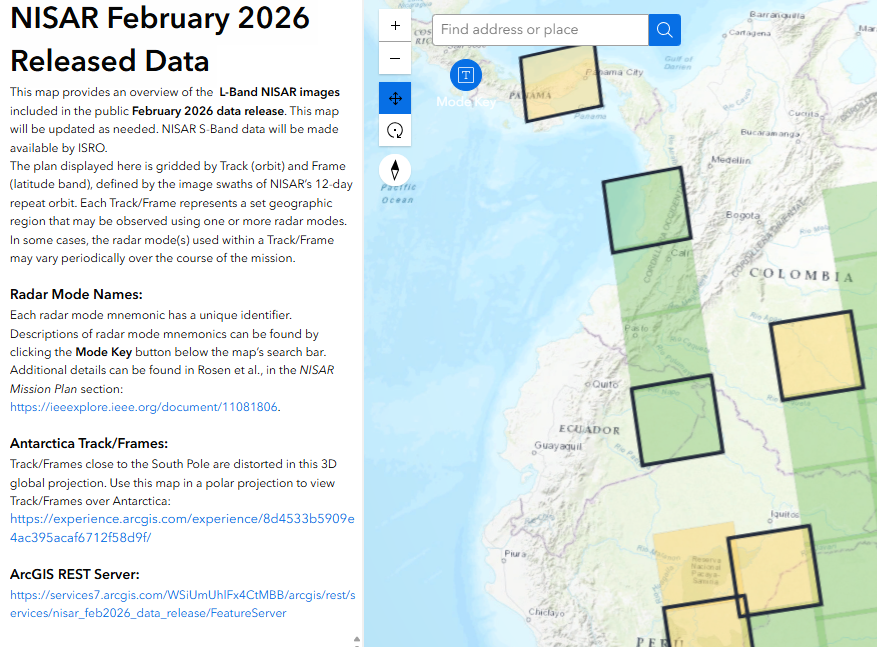The width and height of the screenshot is (877, 647).
Task: Open the ArcGIS REST FeatureServer link
Action: point(182,604)
